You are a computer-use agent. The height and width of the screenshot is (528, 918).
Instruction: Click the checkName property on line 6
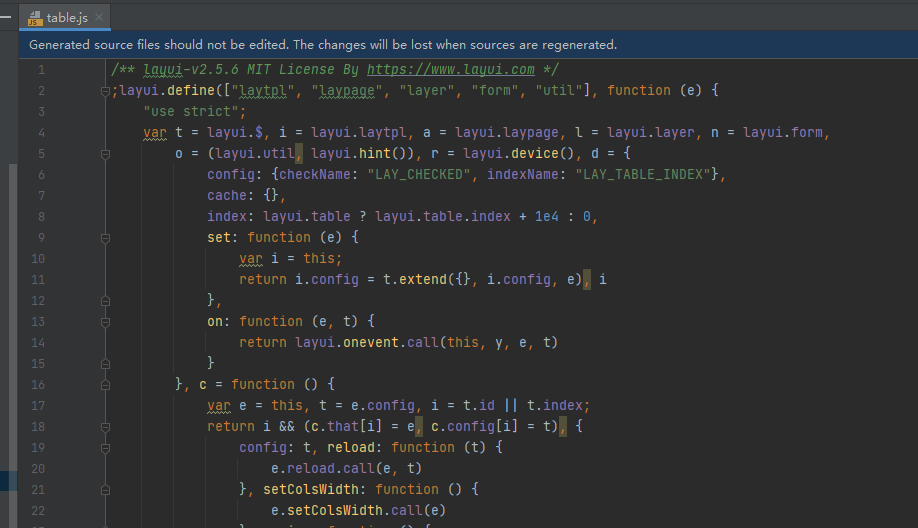(314, 174)
